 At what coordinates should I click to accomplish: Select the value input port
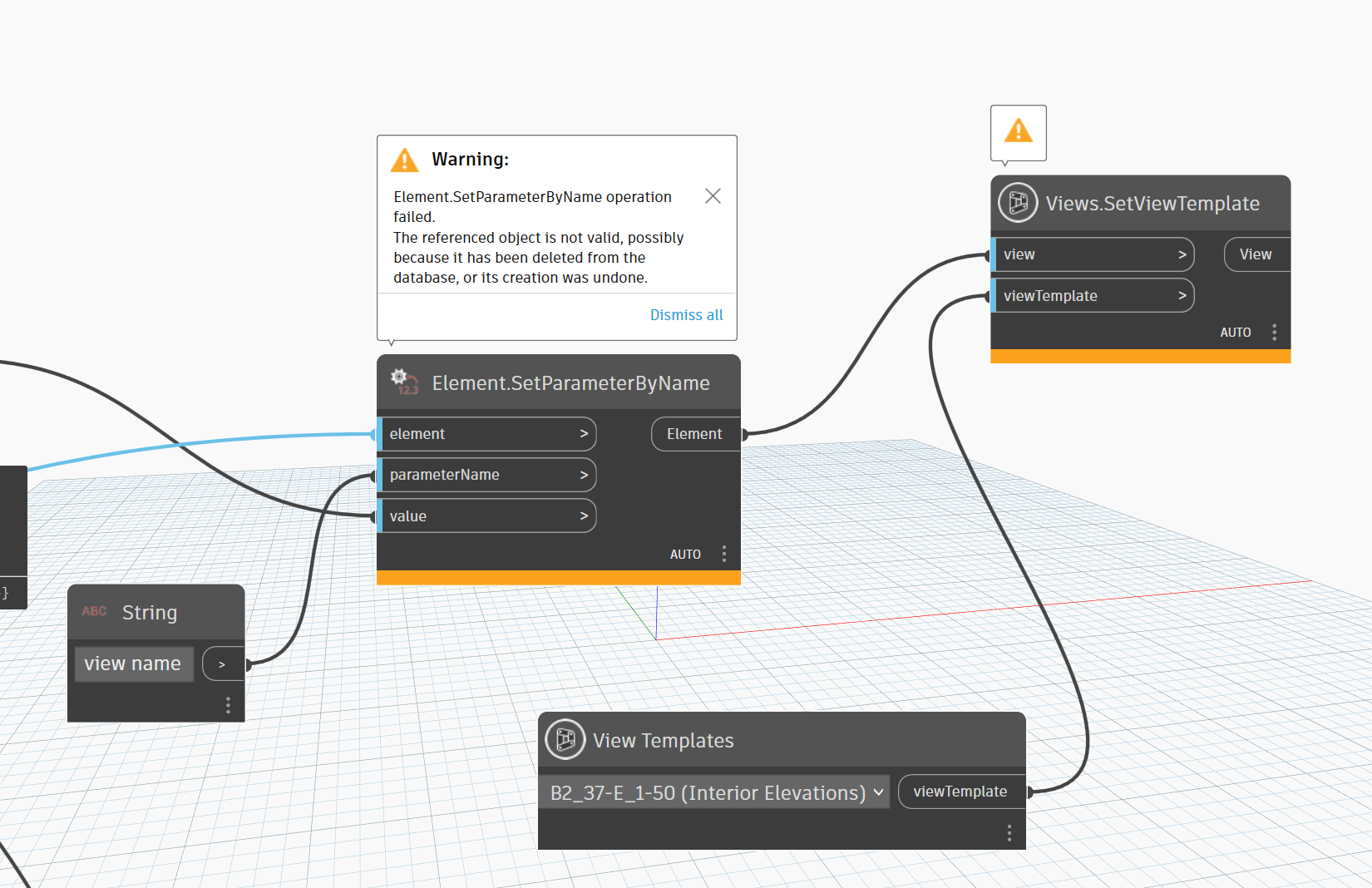point(487,516)
